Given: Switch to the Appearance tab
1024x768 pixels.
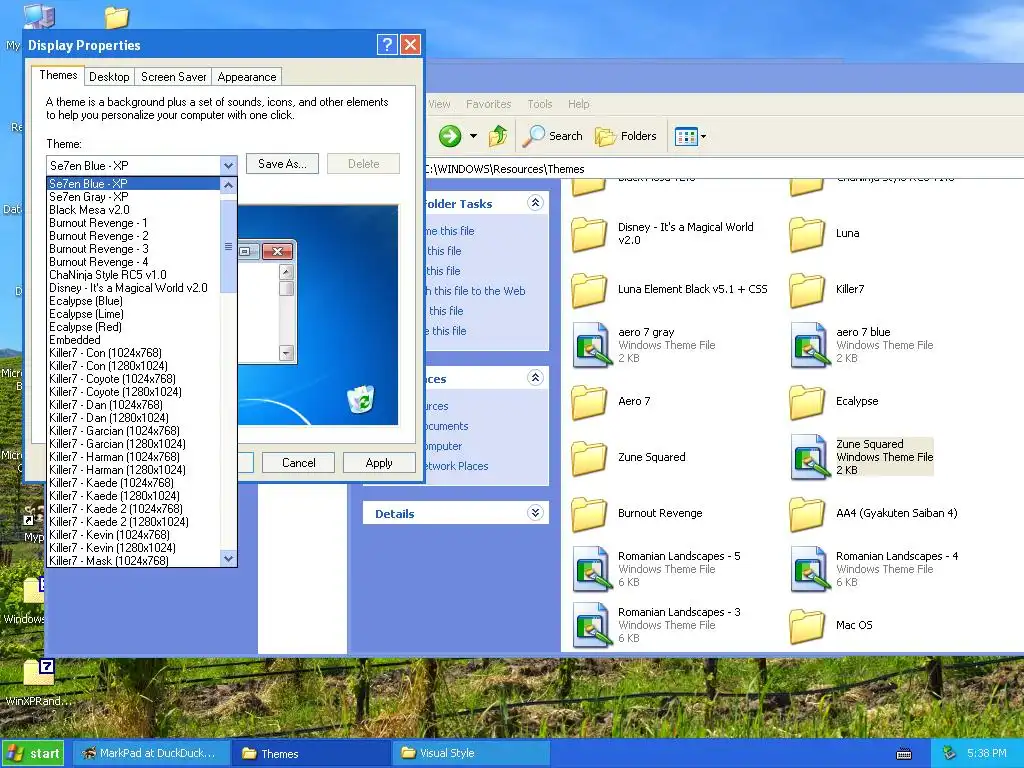Looking at the screenshot, I should [x=247, y=76].
